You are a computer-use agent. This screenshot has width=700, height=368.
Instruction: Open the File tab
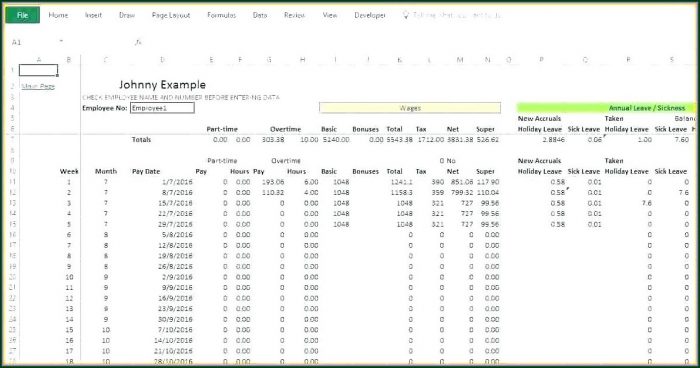pyautogui.click(x=22, y=15)
